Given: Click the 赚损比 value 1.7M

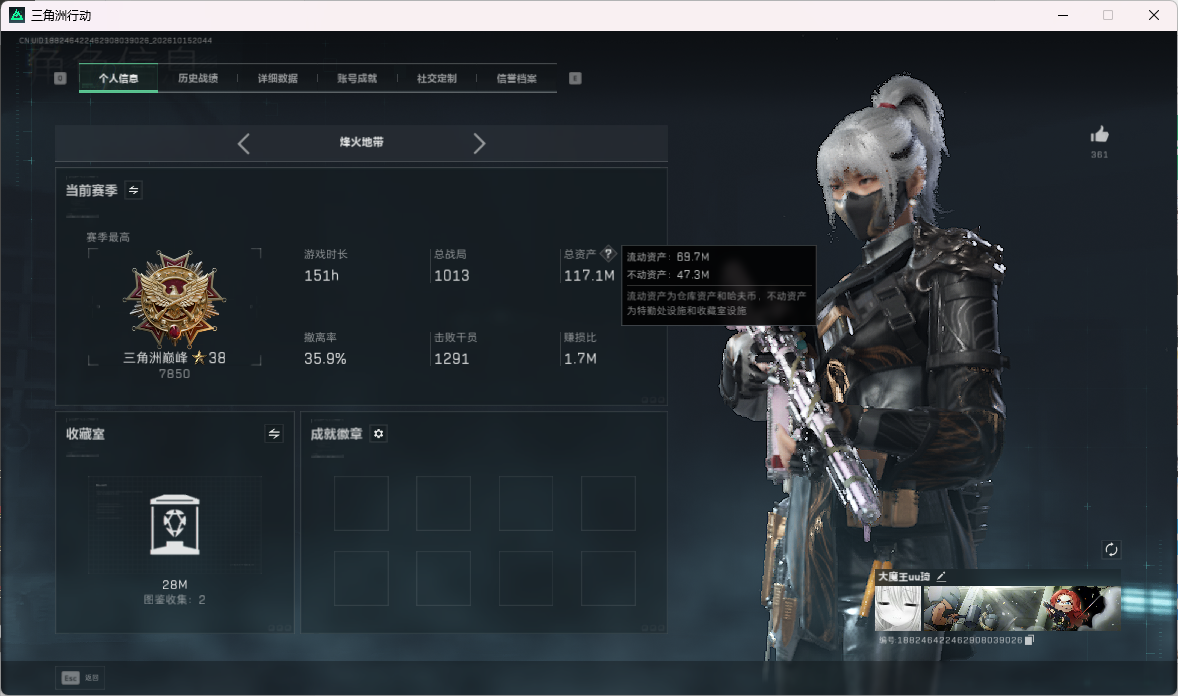Looking at the screenshot, I should 580,359.
